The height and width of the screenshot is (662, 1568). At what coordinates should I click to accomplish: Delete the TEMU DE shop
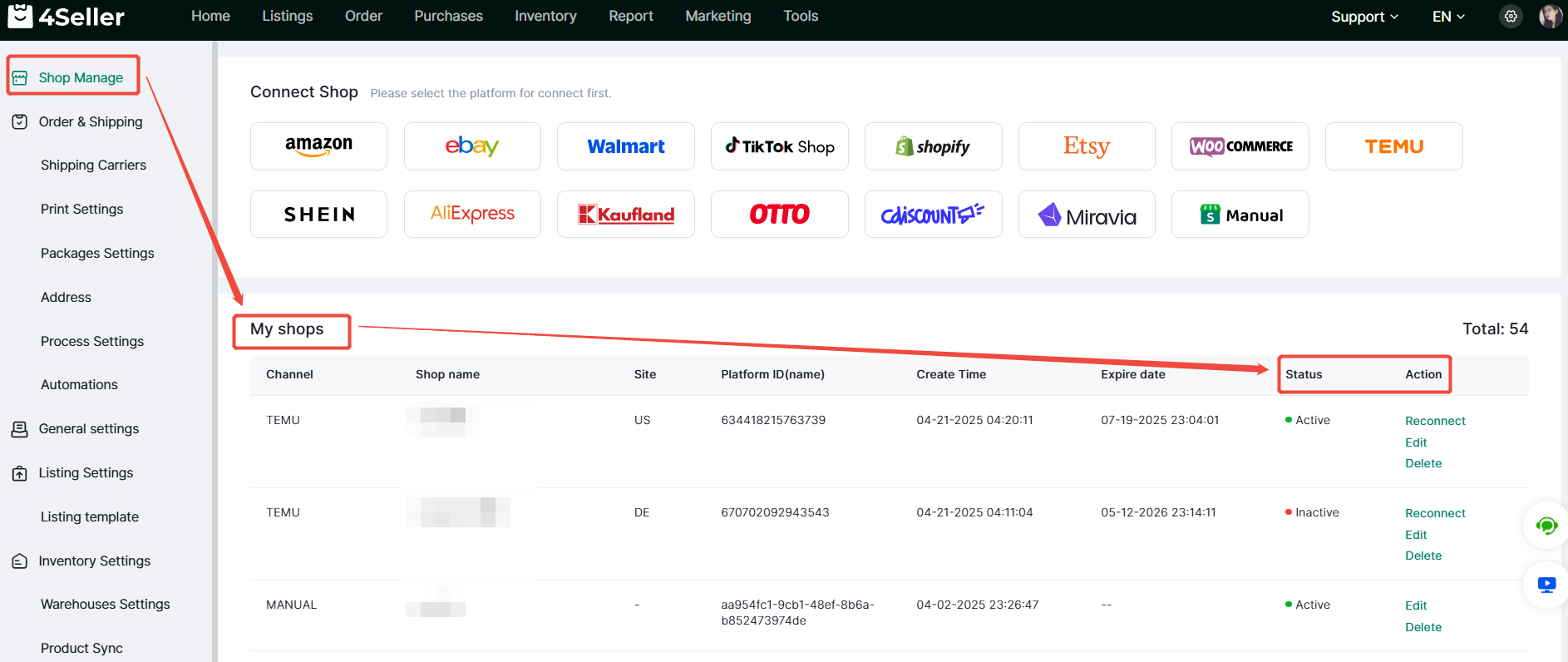point(1423,556)
